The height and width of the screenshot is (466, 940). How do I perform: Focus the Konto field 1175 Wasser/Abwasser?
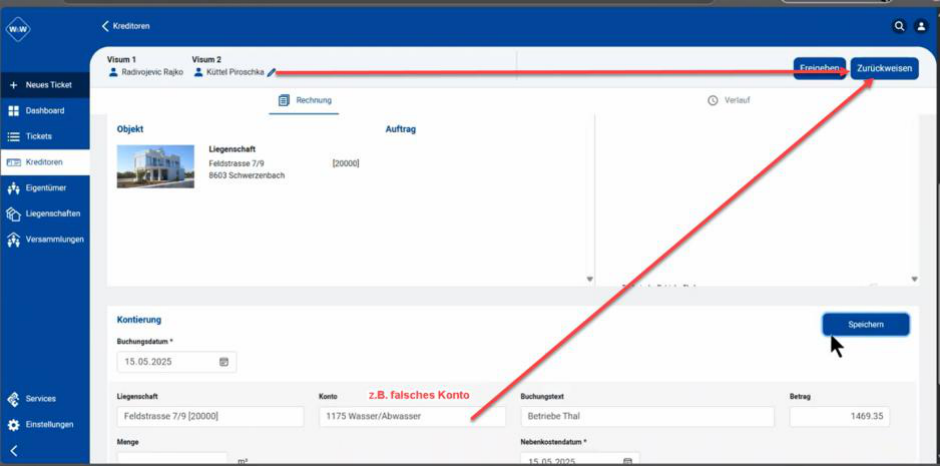[412, 416]
